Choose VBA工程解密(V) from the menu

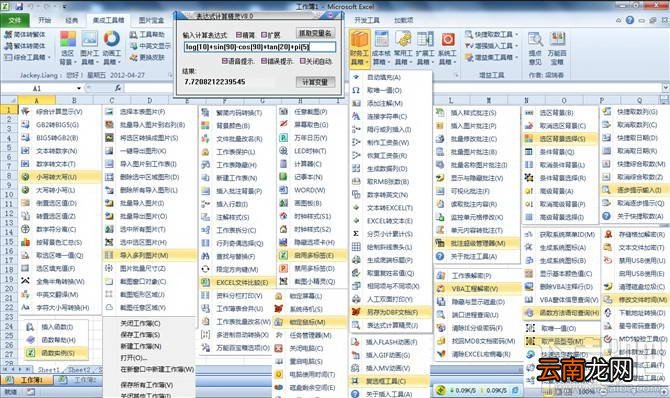(478, 289)
